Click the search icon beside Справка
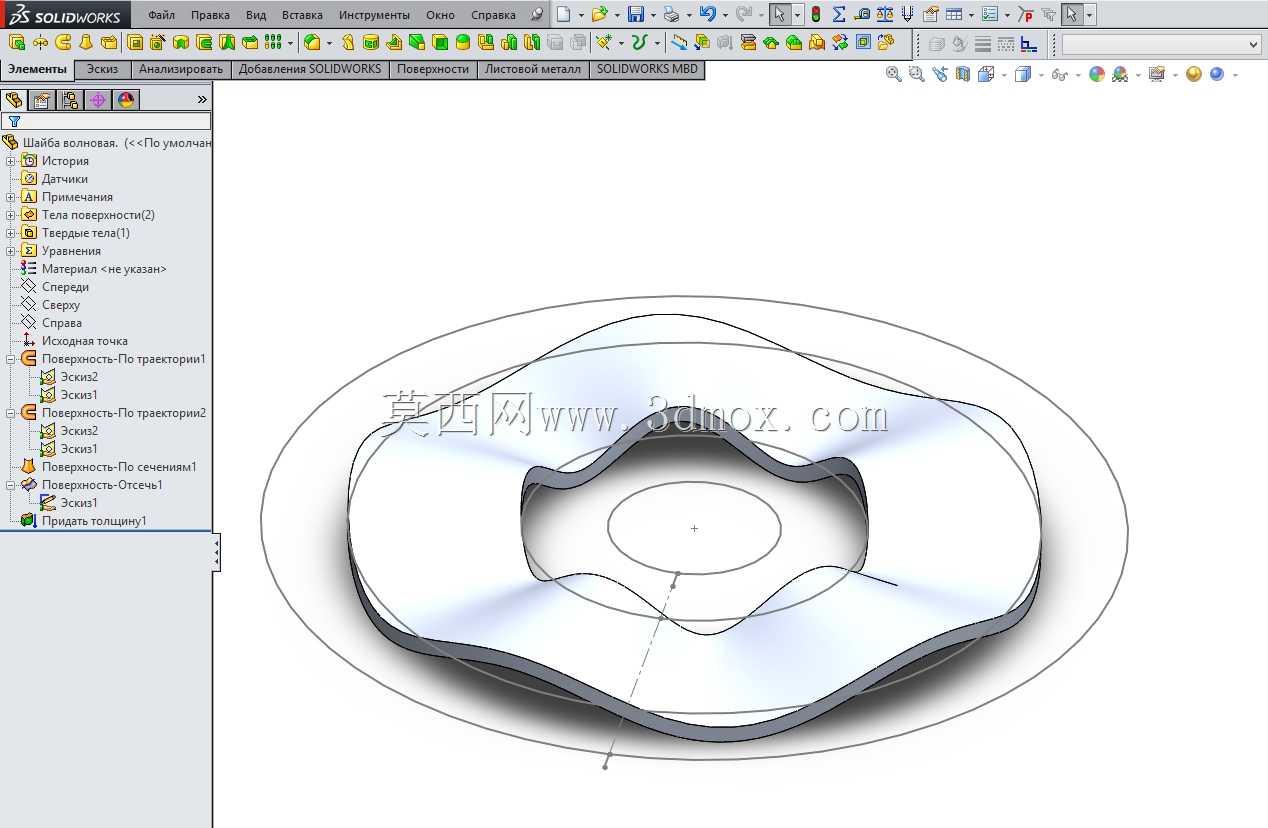Image resolution: width=1268 pixels, height=828 pixels. 537,15
